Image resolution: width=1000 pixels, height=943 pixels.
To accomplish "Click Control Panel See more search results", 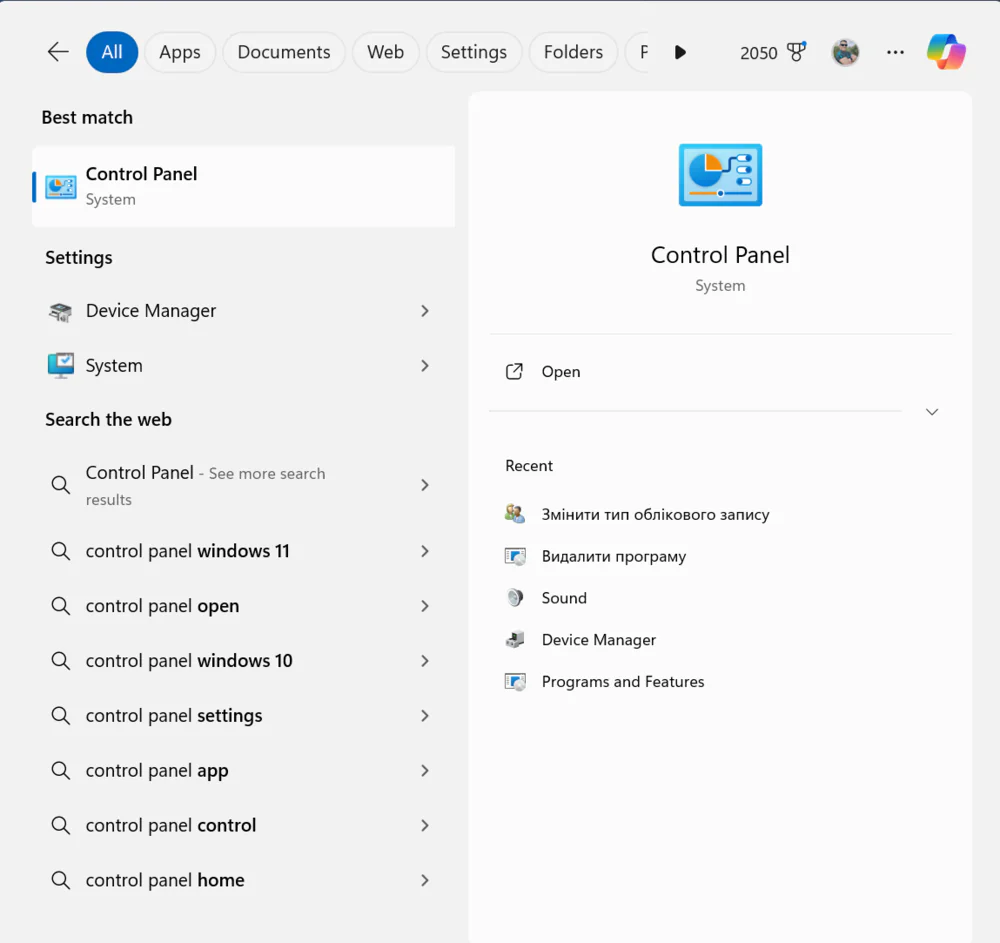I will pyautogui.click(x=244, y=485).
